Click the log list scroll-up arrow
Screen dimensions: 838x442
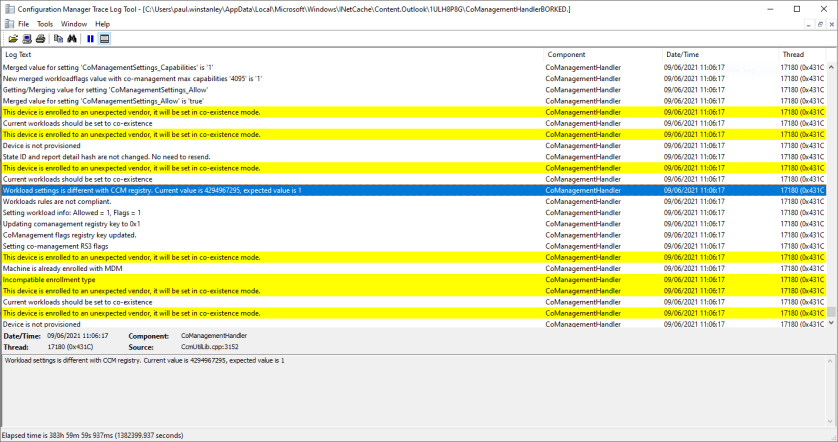tap(831, 54)
